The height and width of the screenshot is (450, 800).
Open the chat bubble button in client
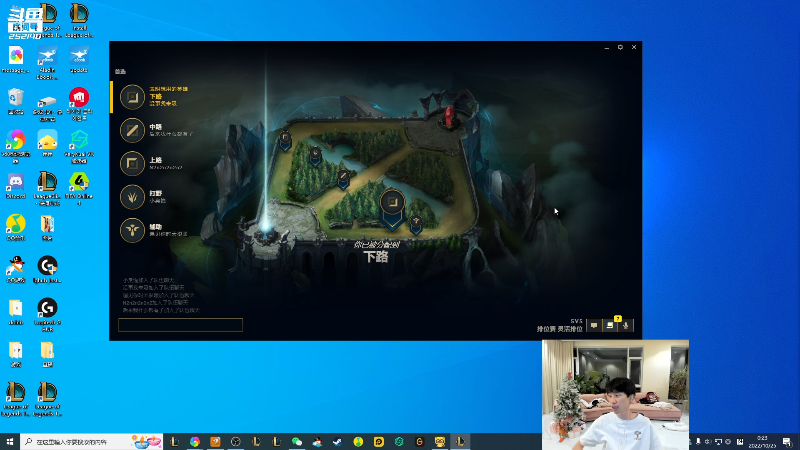[594, 326]
